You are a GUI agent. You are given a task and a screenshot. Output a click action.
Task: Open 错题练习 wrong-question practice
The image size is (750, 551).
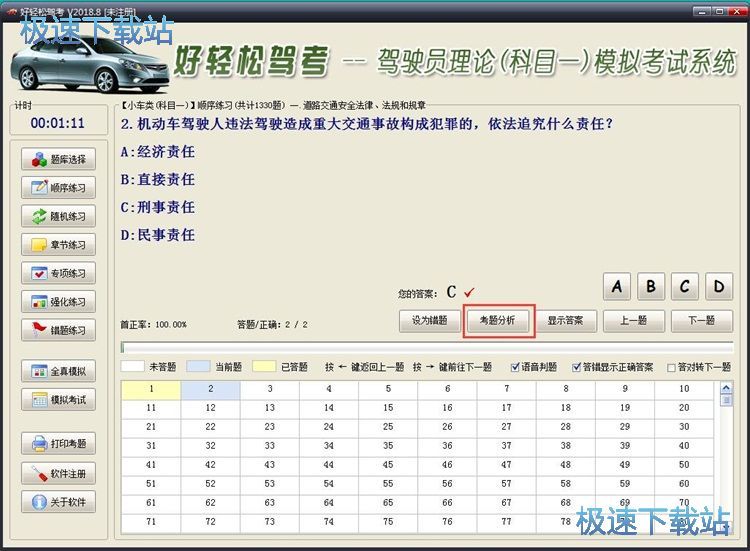(58, 330)
